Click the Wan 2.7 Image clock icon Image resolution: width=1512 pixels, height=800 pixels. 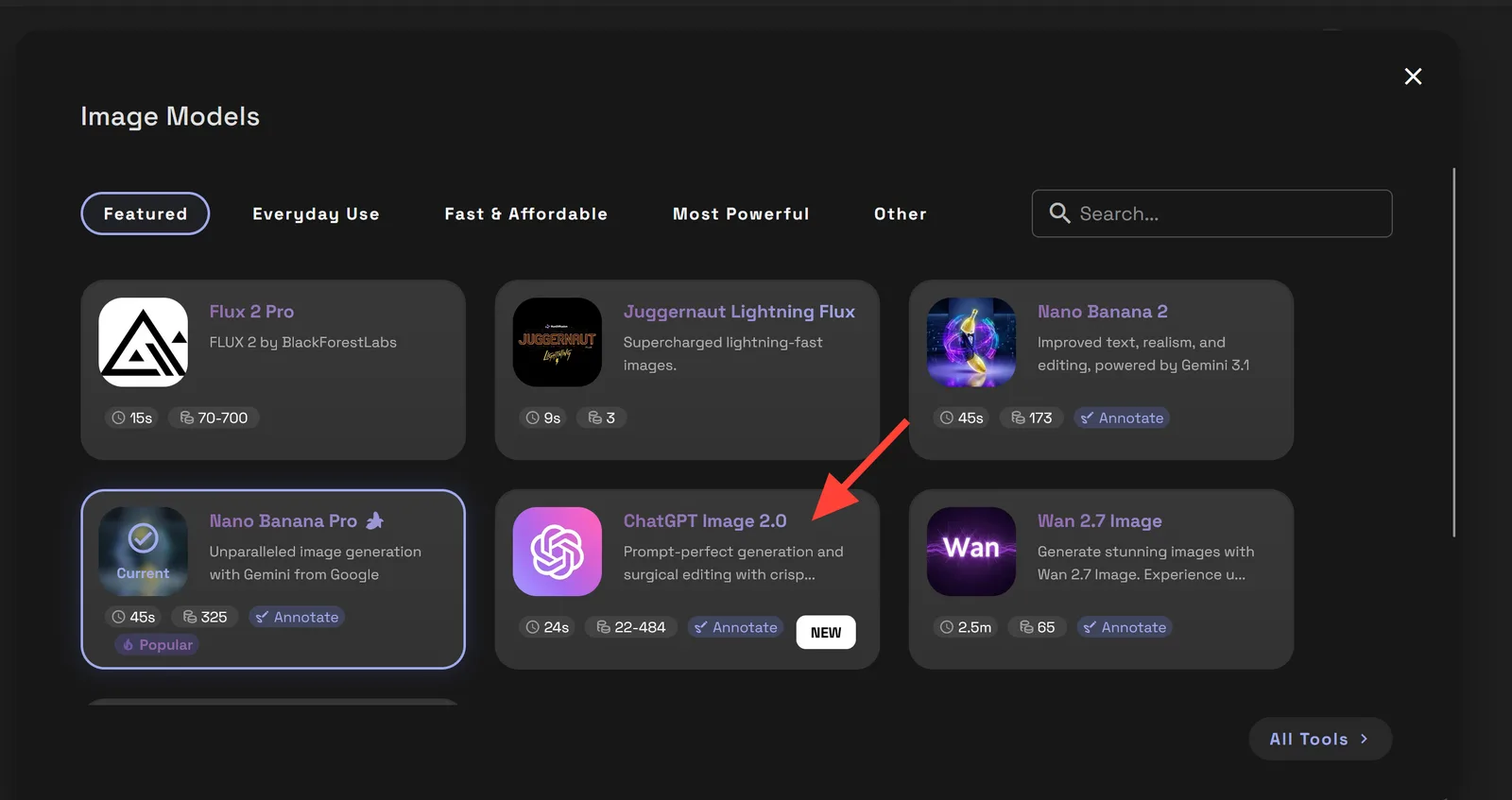coord(946,627)
